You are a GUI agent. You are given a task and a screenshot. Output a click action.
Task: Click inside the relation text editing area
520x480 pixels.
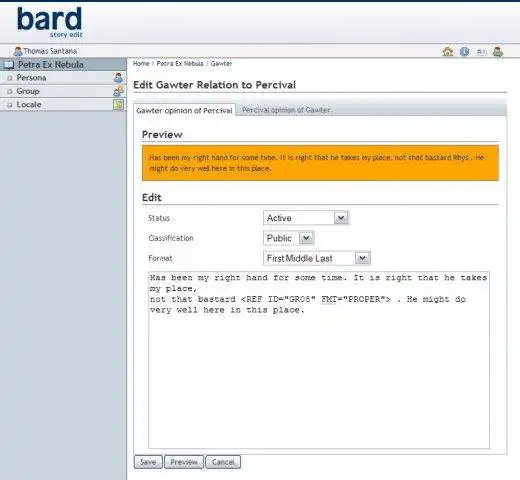(x=319, y=360)
